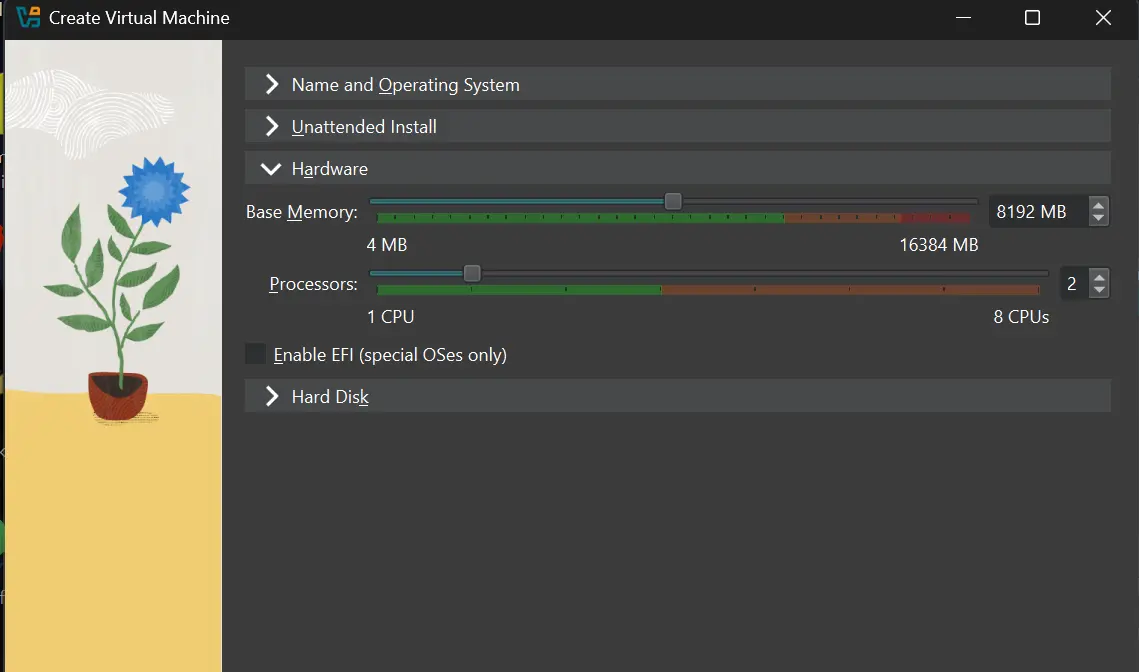Decrease base memory with down arrow

[x=1099, y=218]
